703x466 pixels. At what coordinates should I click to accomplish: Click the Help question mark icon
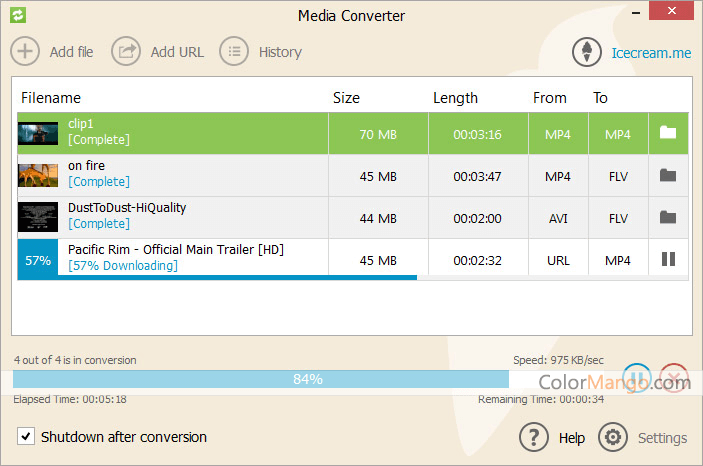pyautogui.click(x=535, y=438)
